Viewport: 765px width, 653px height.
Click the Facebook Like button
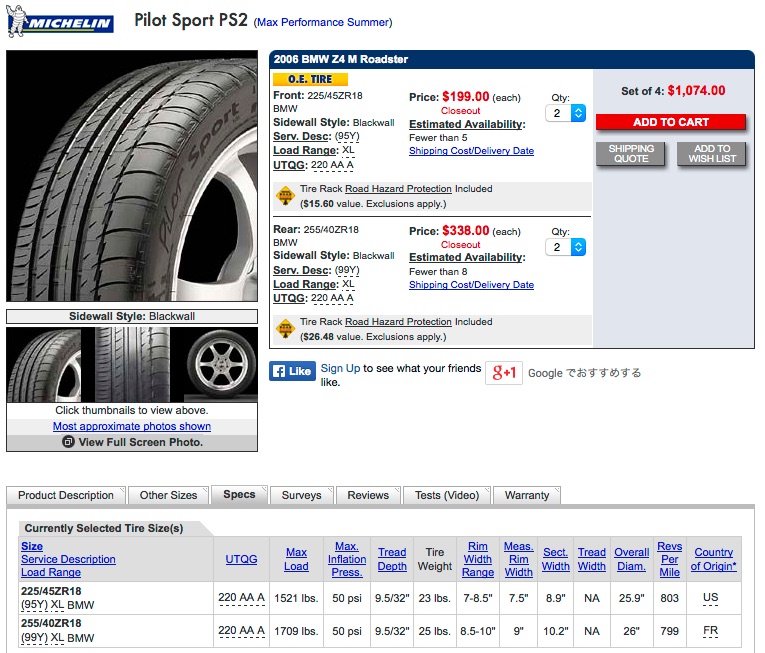(292, 371)
